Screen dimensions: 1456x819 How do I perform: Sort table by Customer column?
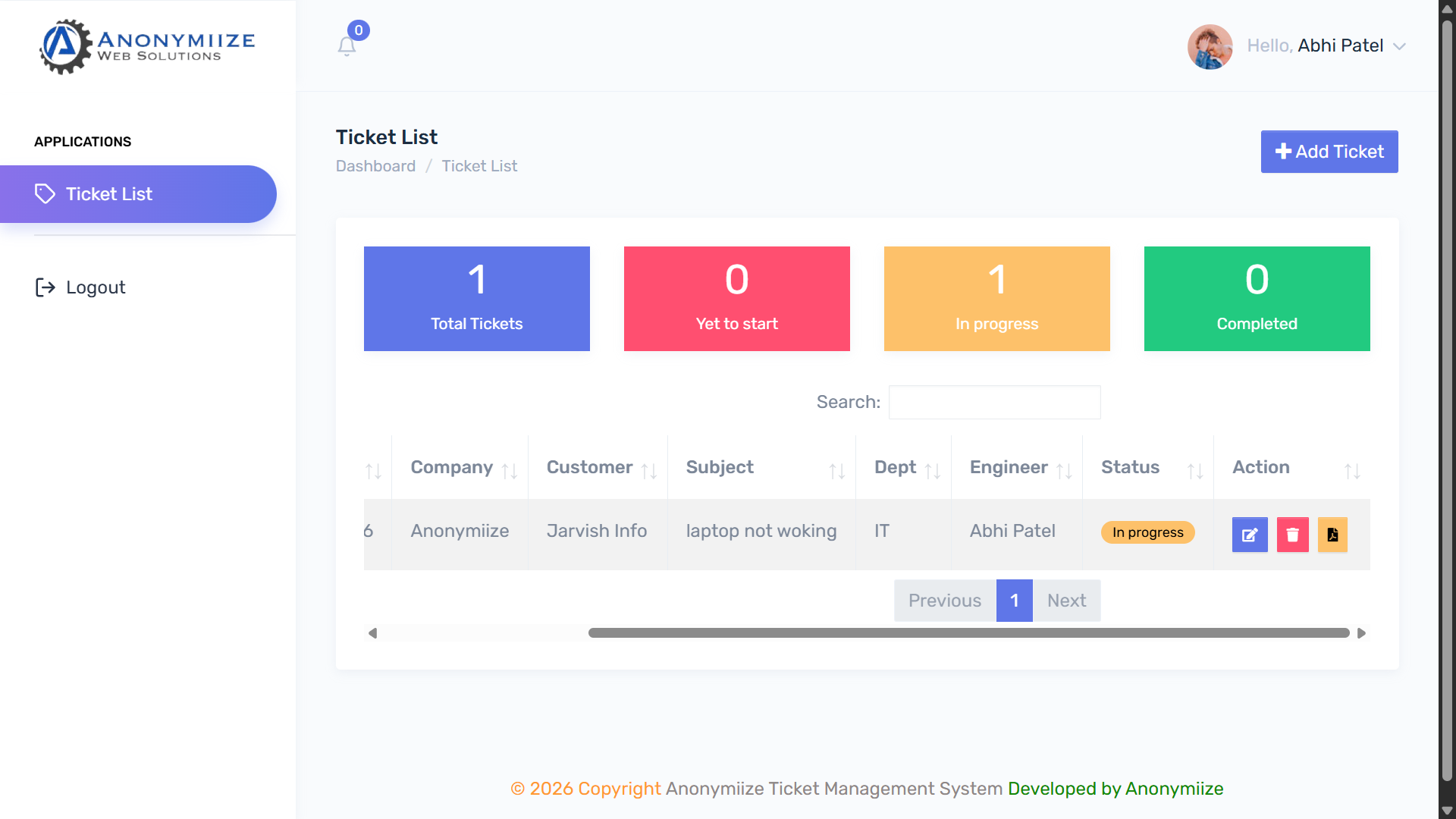coord(598,468)
